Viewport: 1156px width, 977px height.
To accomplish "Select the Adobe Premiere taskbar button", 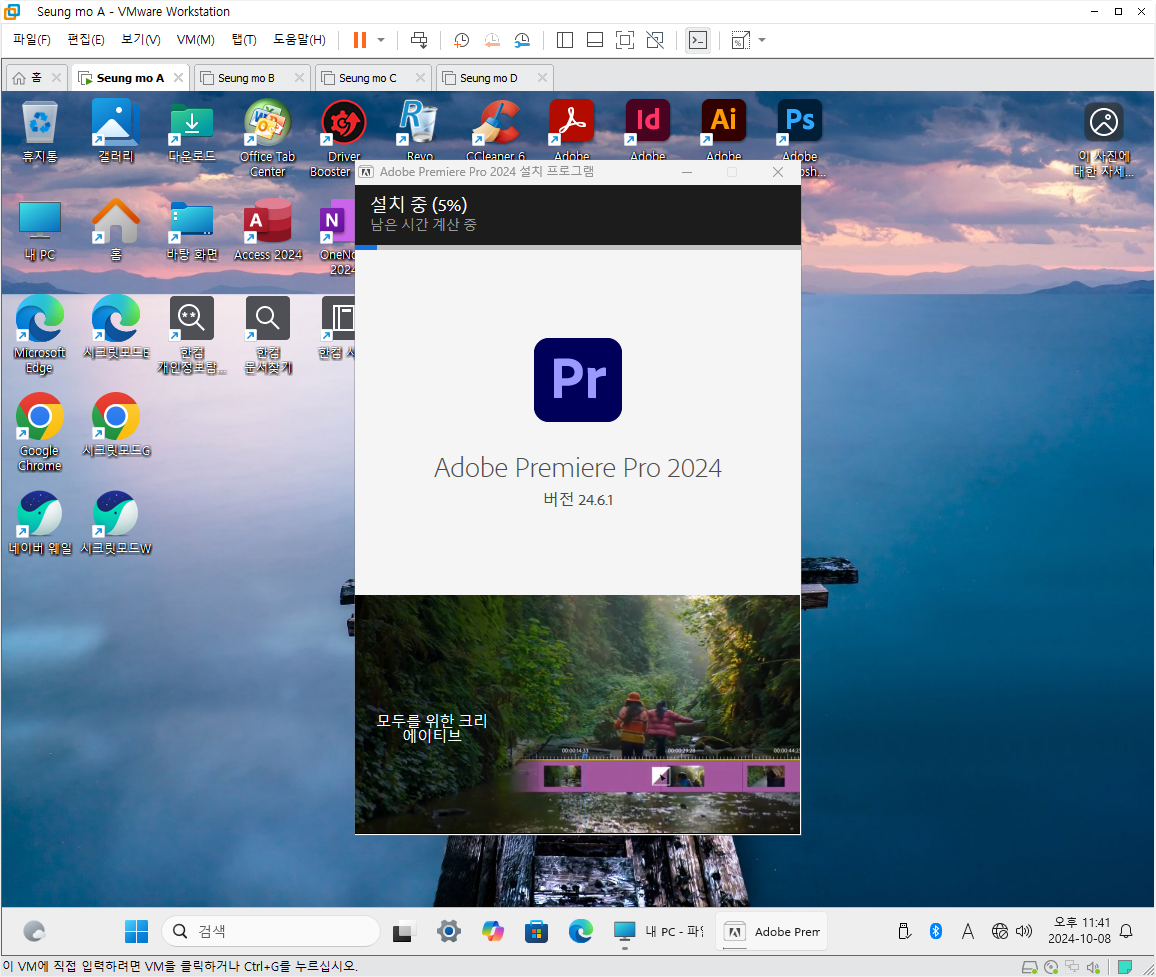I will [x=771, y=931].
